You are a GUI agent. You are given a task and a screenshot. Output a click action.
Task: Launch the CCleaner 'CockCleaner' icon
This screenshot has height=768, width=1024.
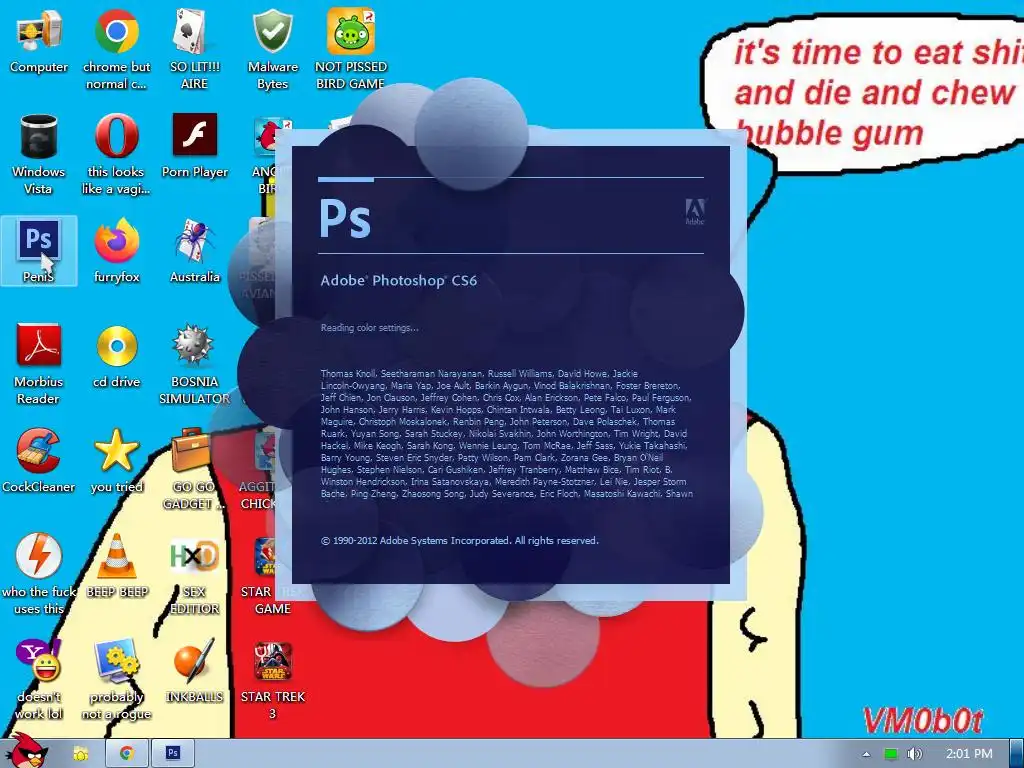(39, 461)
